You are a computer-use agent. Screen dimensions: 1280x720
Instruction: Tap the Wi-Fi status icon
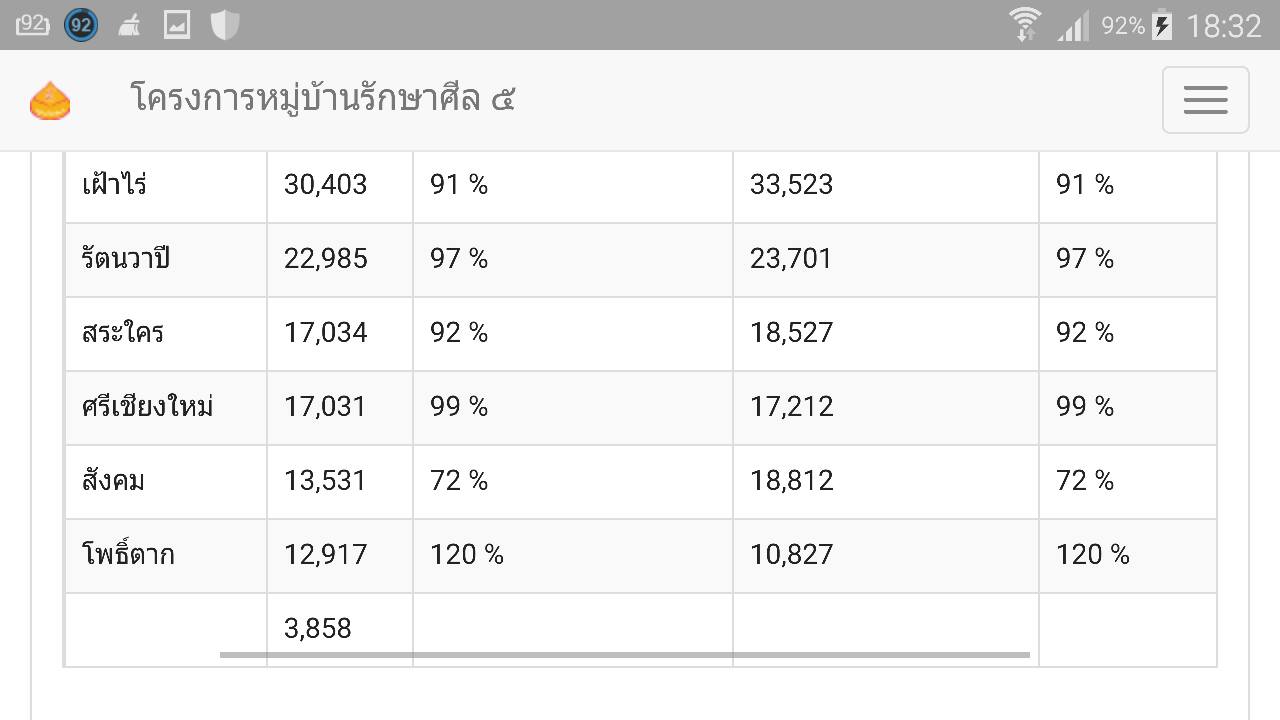[1025, 24]
